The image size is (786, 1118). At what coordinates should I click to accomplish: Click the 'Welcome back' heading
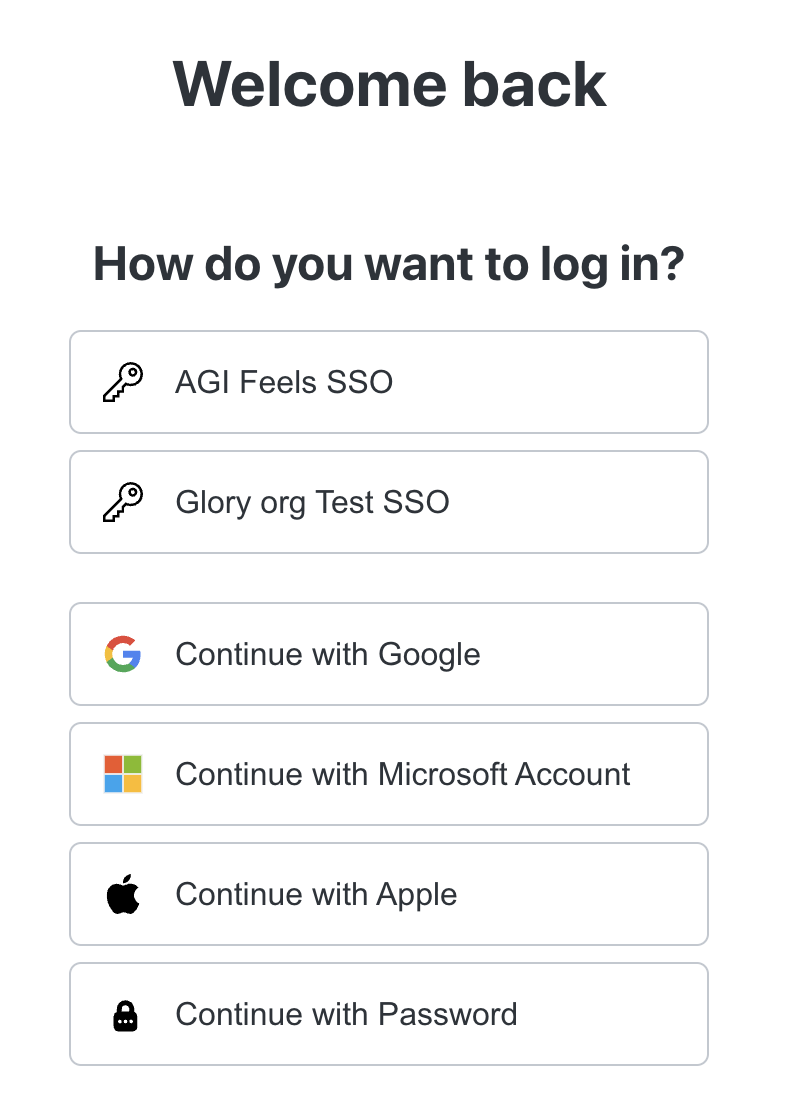[x=389, y=84]
